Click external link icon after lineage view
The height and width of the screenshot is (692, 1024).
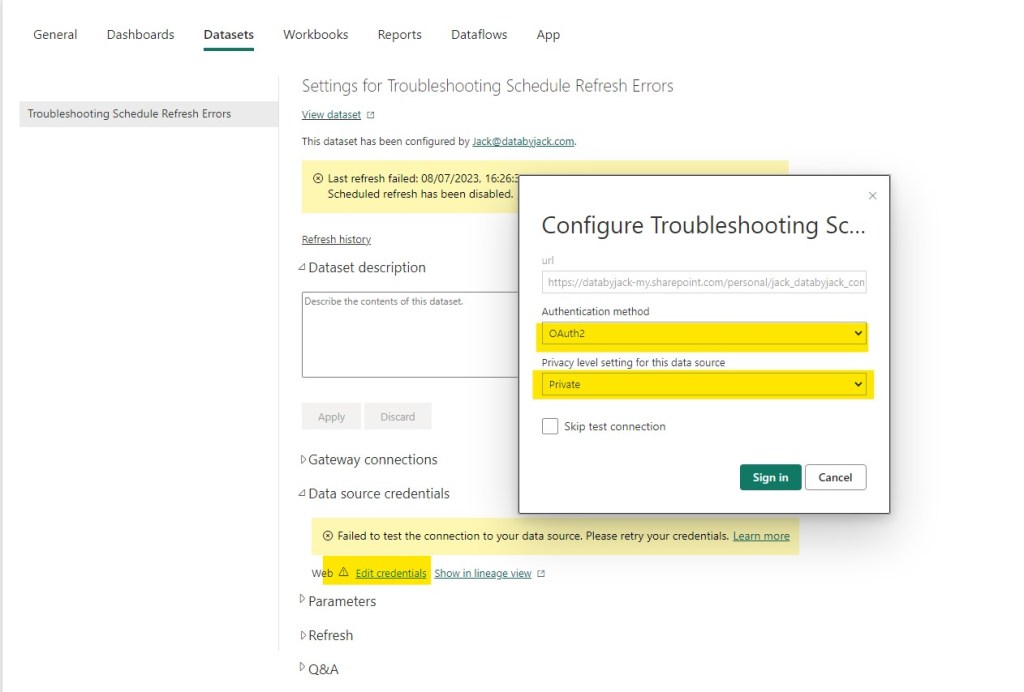[x=541, y=574]
